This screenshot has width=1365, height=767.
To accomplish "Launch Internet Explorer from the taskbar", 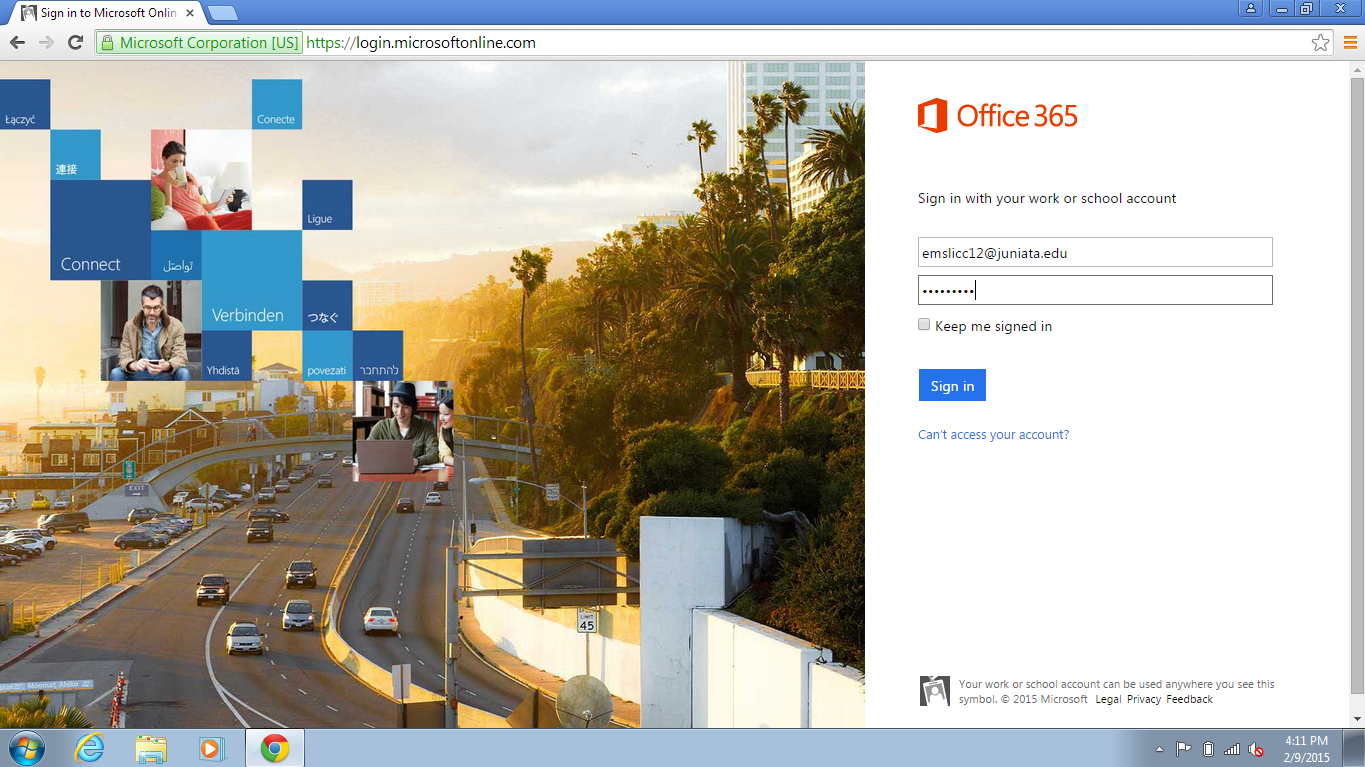I will click(x=90, y=748).
